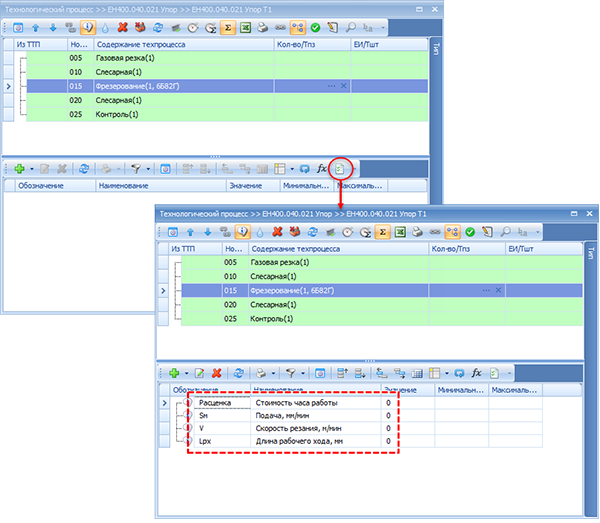Click the notepad edit icon in the front window's top toolbar

coord(487,232)
